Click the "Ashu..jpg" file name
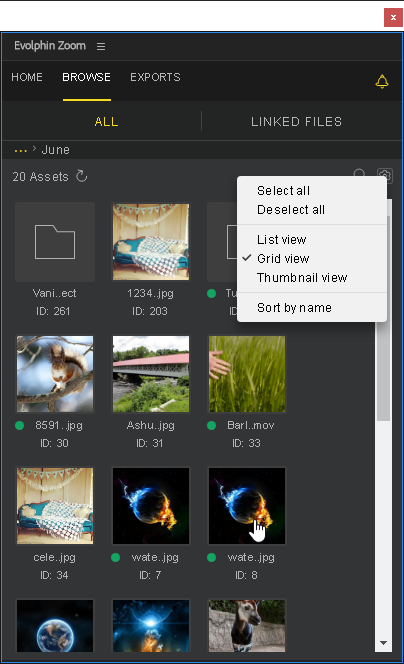Screen dimensions: 404x664 (150, 425)
